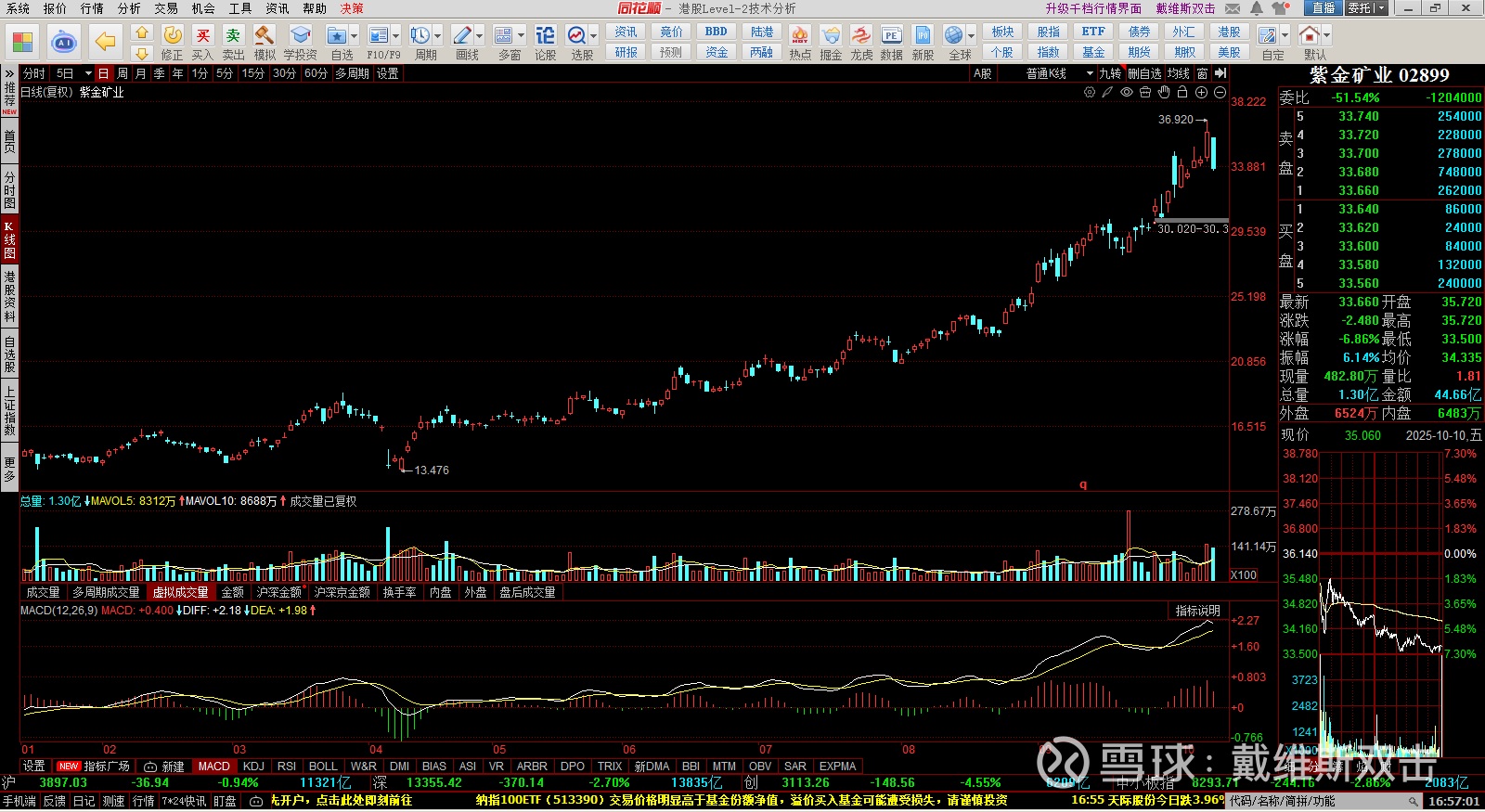Open the 分析 menu
1485x812 pixels.
(x=129, y=8)
